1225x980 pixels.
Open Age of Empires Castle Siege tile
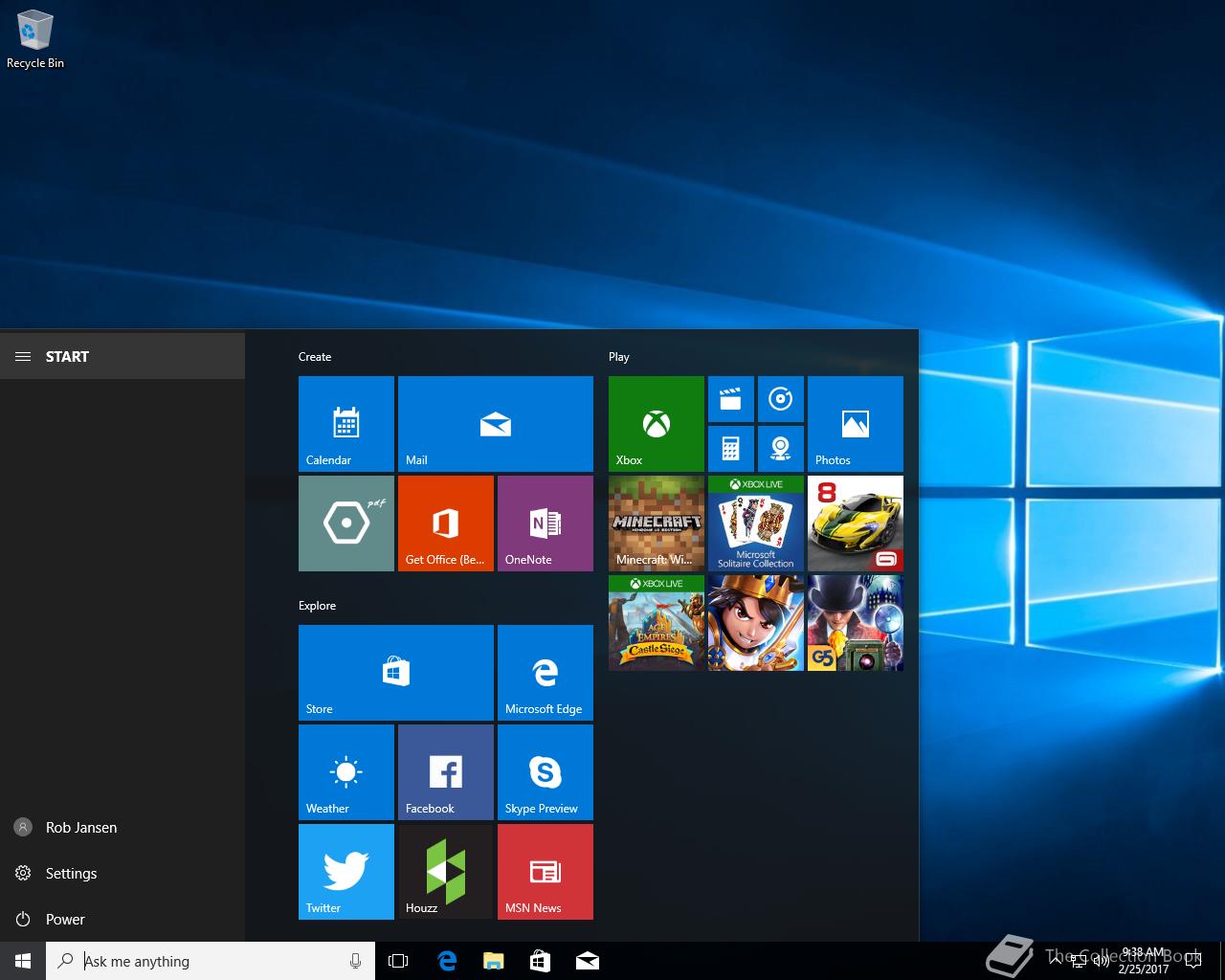(657, 623)
